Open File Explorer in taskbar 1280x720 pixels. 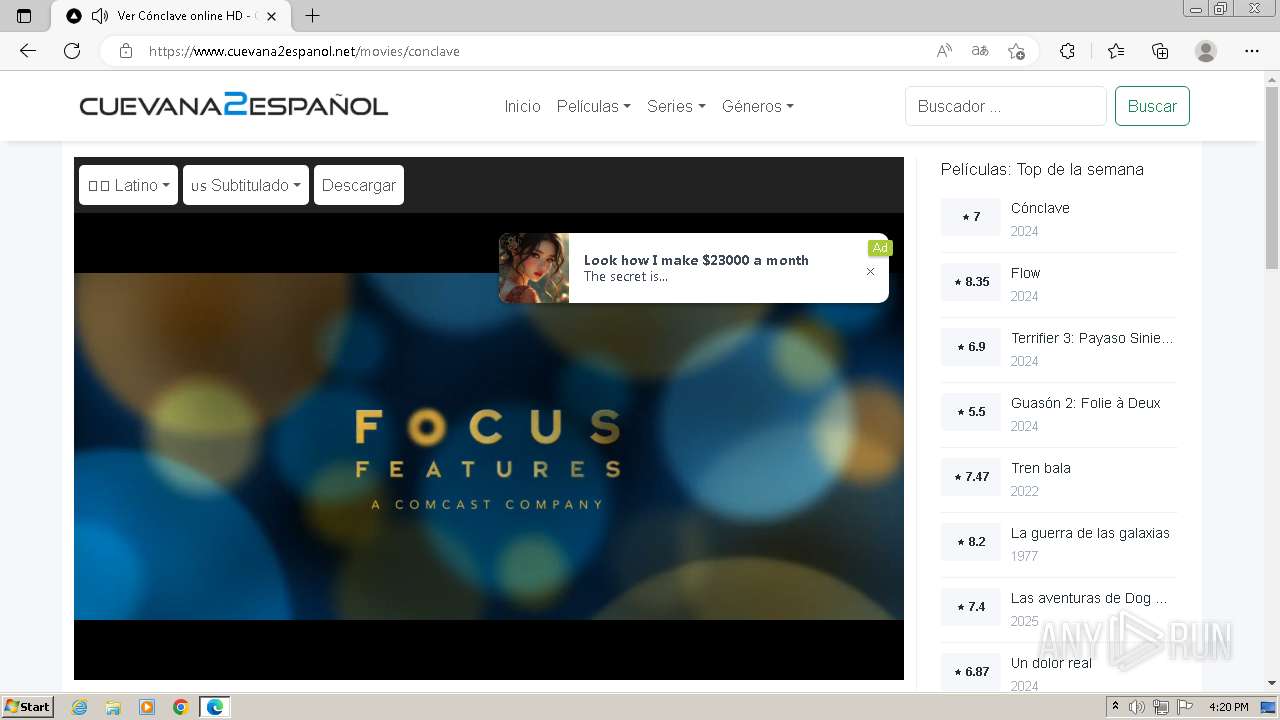coord(113,707)
